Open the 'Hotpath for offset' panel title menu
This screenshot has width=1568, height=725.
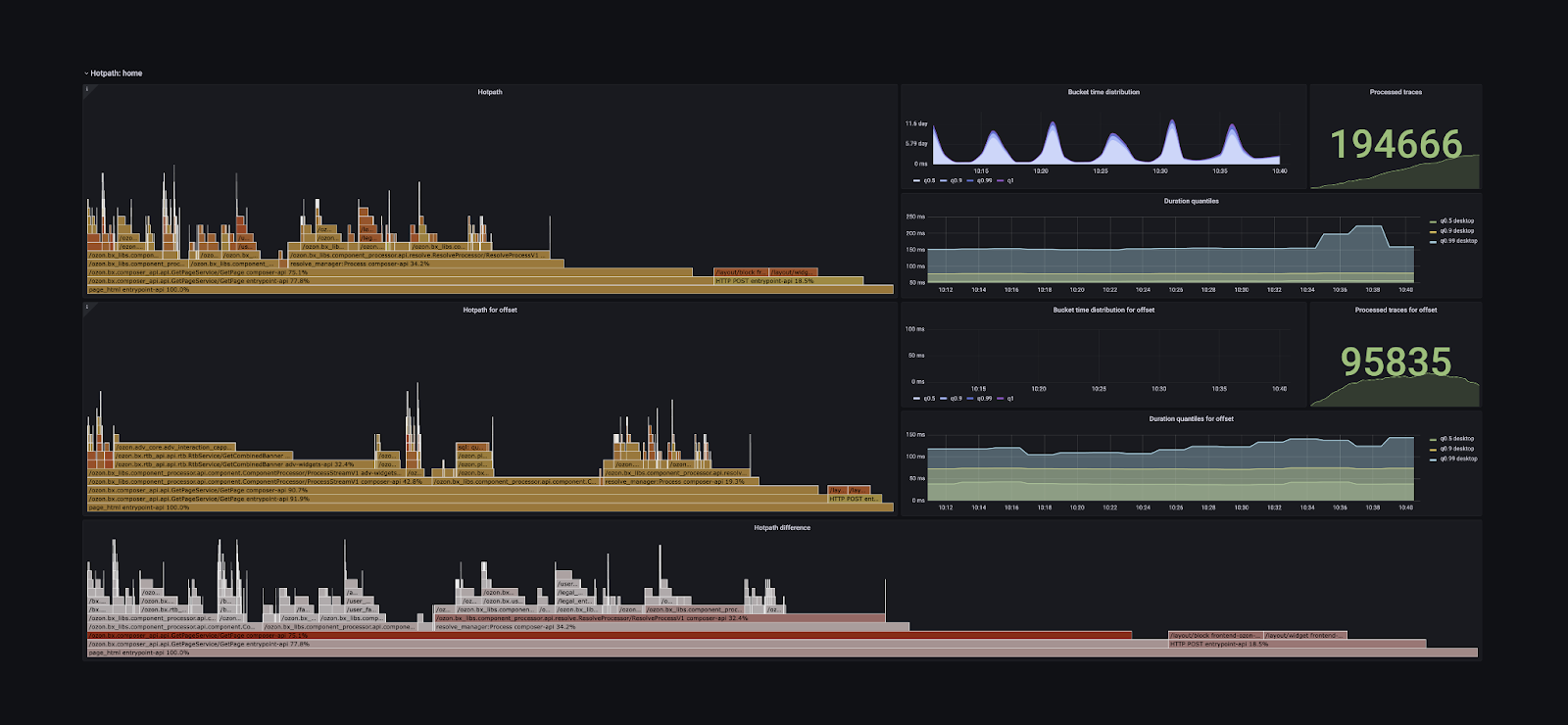490,310
